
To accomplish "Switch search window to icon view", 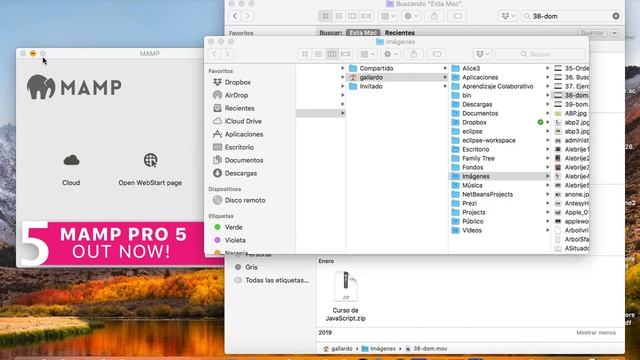I will tap(325, 16).
